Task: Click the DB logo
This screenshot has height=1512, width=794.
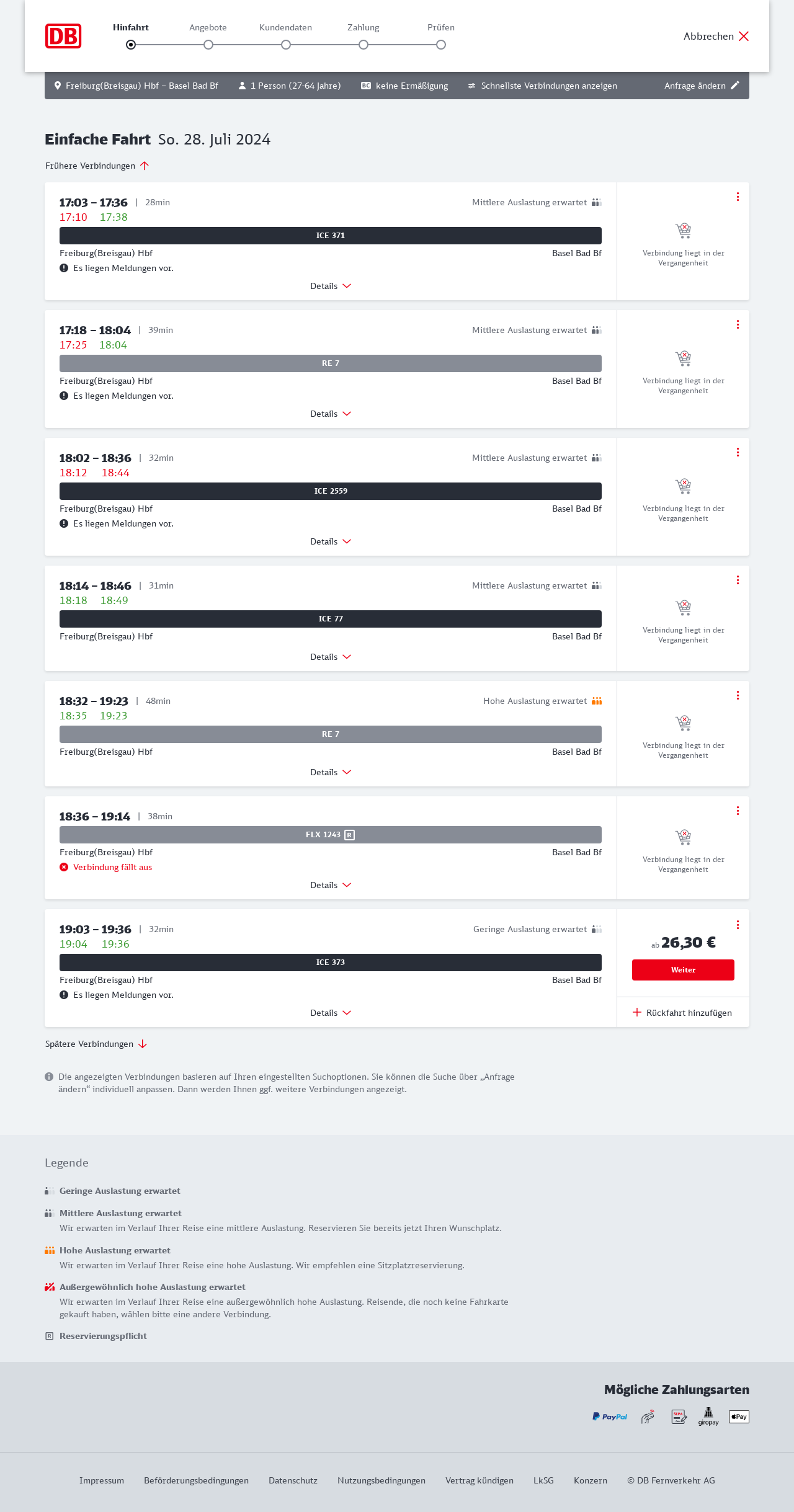Action: point(63,36)
